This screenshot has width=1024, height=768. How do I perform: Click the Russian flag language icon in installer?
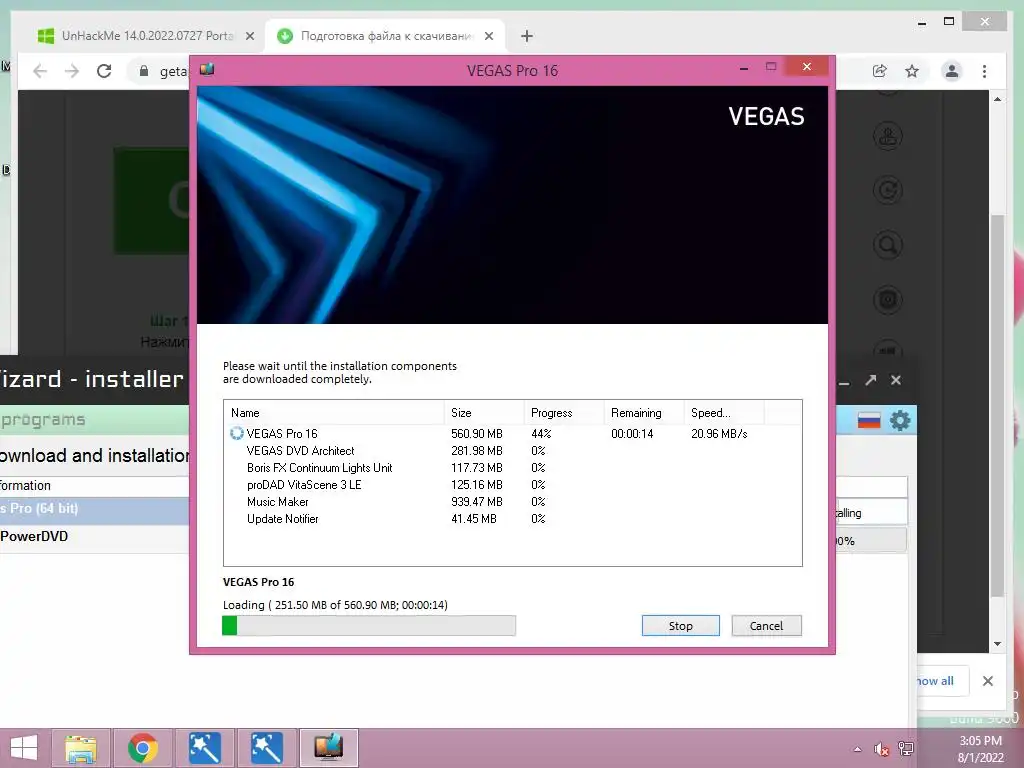pyautogui.click(x=869, y=421)
